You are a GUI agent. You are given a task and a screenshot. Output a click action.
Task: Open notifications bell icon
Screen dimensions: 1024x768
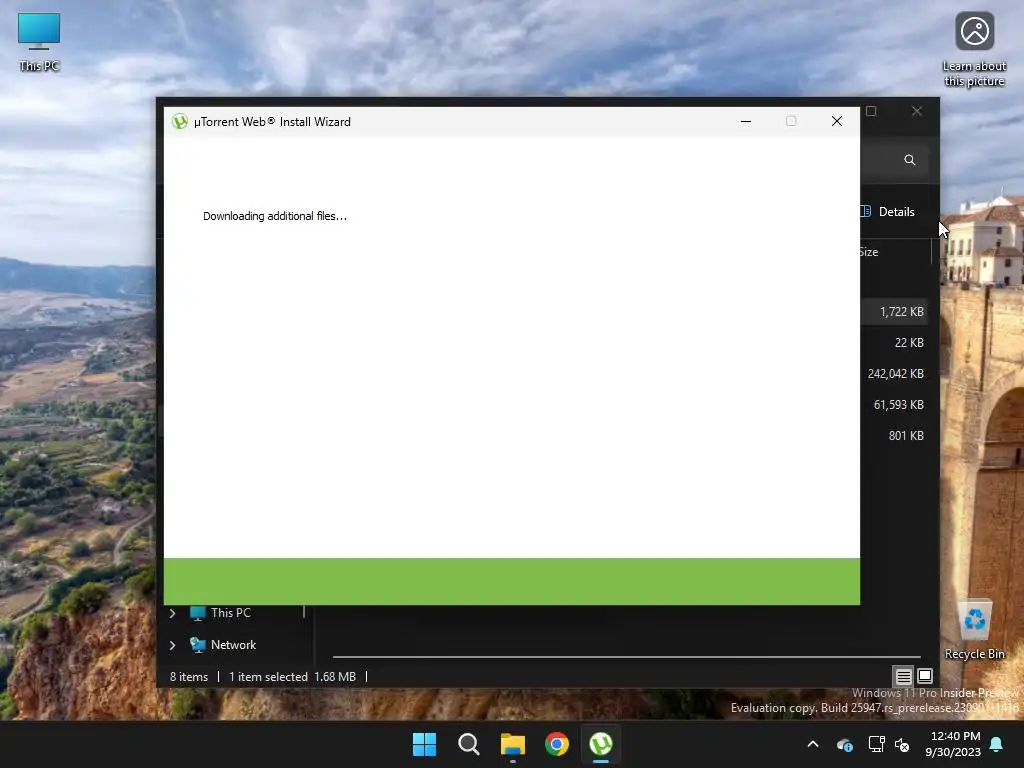click(x=997, y=744)
